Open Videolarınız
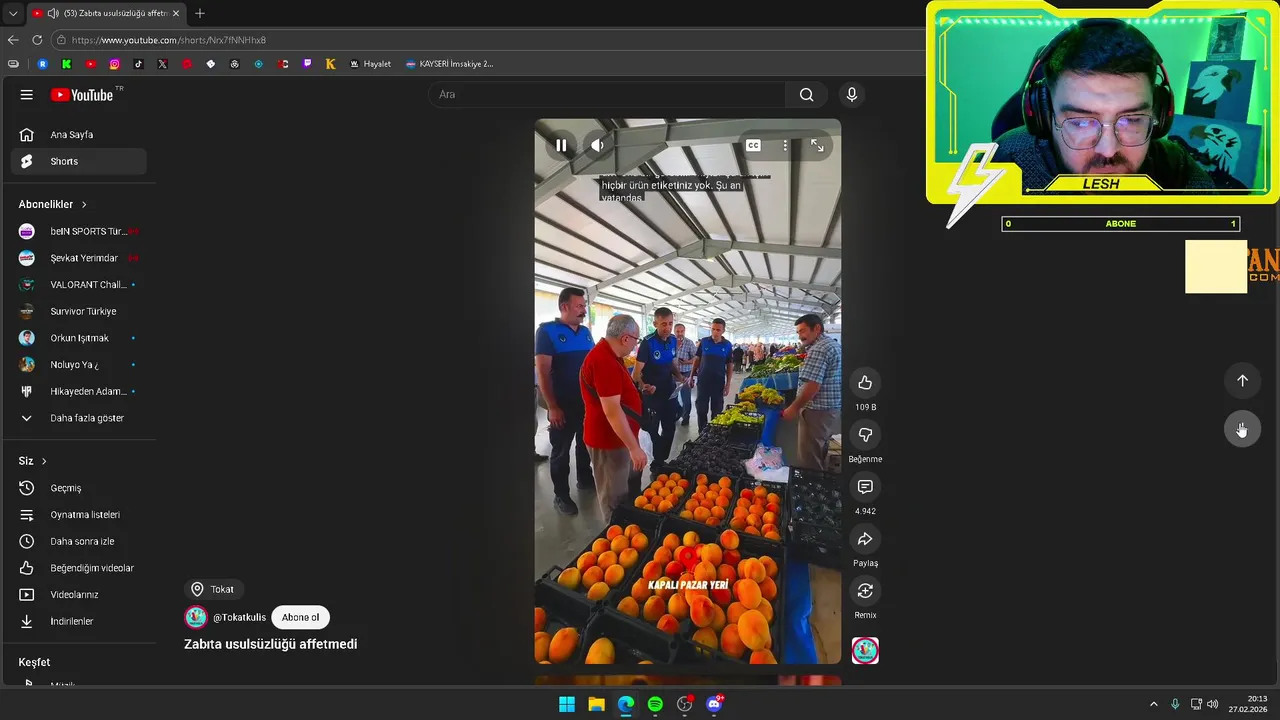The image size is (1280, 720). 80,594
